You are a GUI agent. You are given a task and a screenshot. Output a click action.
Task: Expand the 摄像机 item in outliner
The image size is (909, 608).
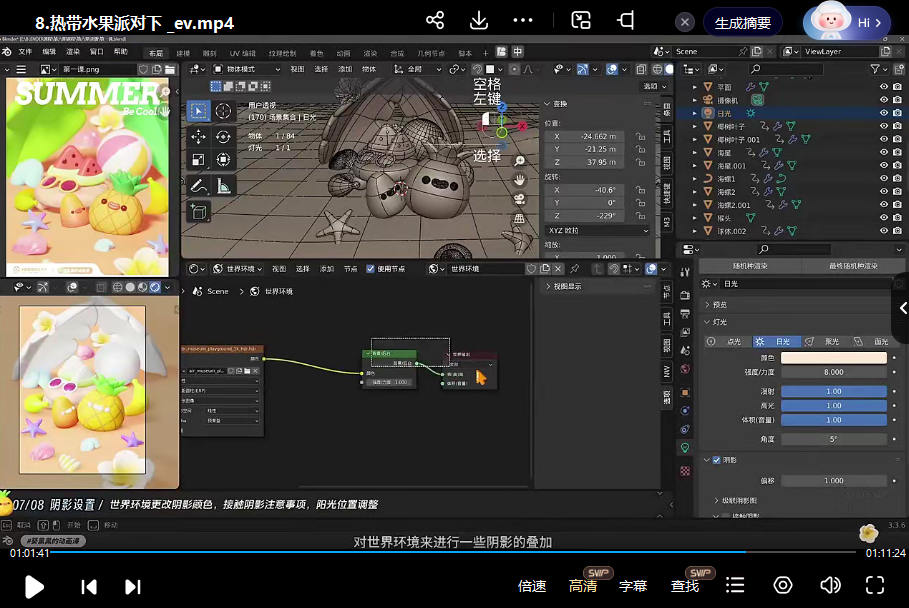pos(695,101)
